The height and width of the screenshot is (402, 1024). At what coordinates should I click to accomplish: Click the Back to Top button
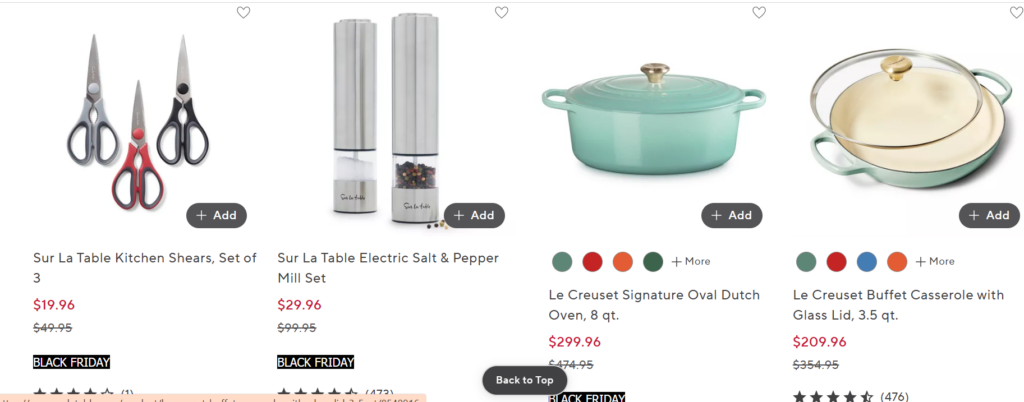(x=525, y=380)
